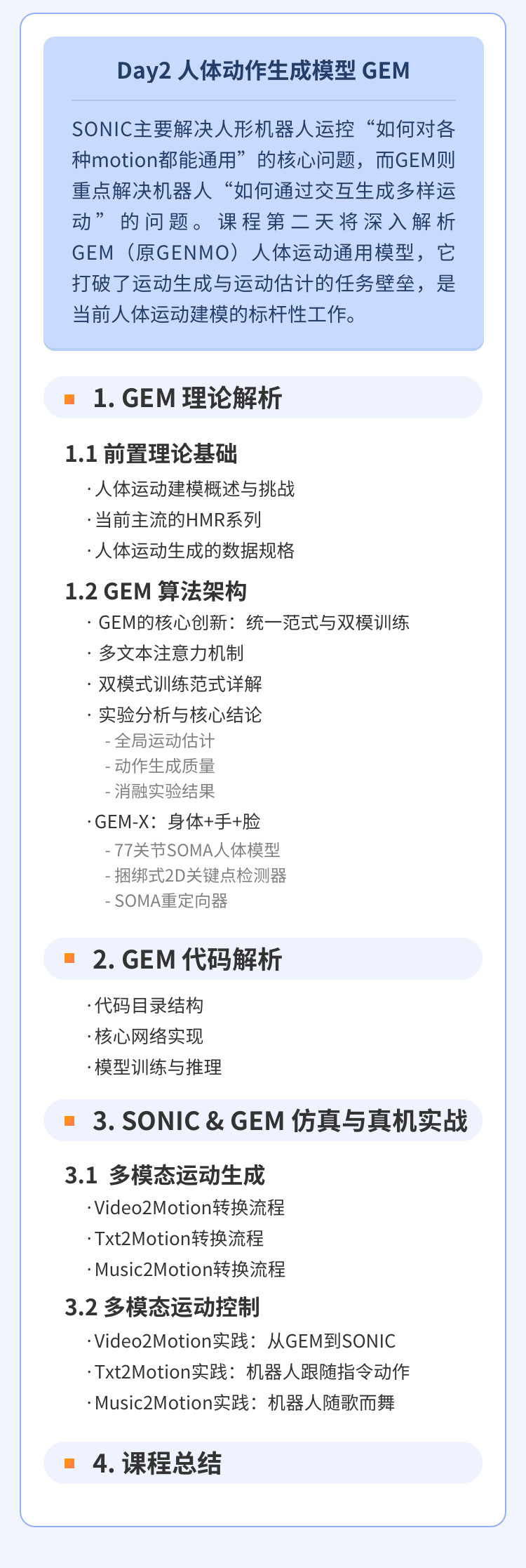Click the orange square beside GEM 理论解析
Screen dimensions: 526x1568
(x=69, y=399)
